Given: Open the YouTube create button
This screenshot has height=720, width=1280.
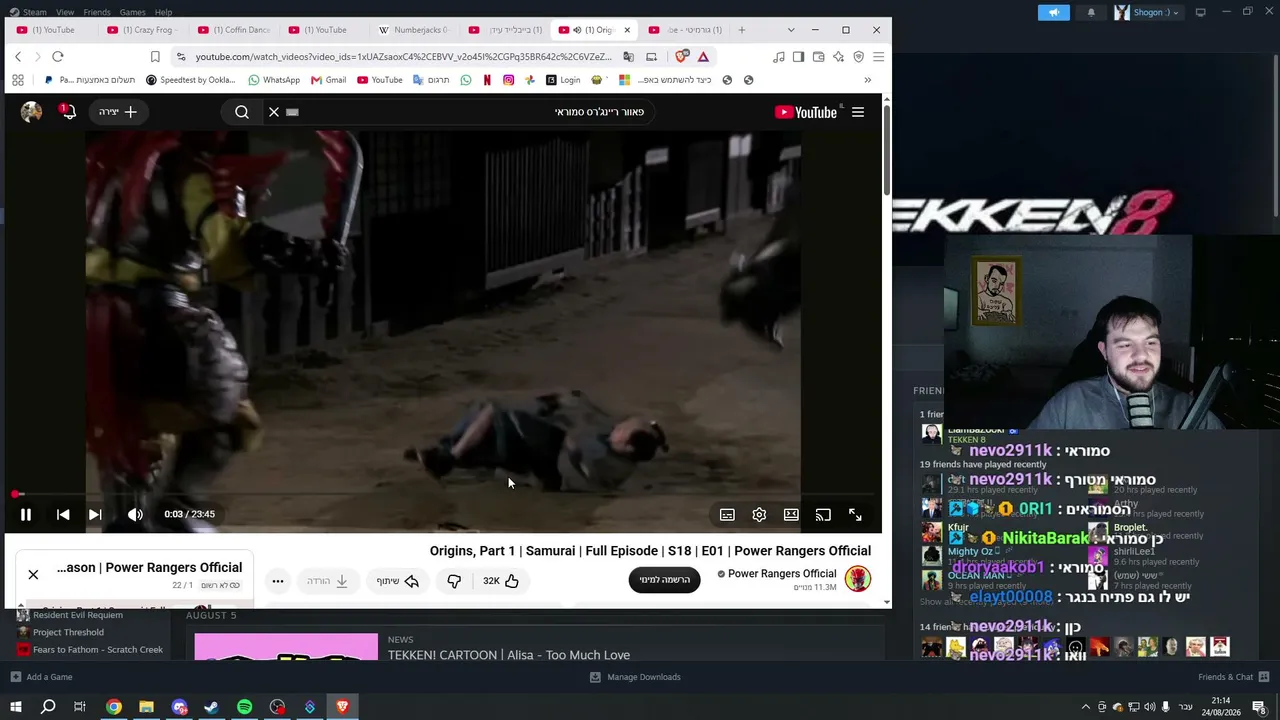Looking at the screenshot, I should 117,112.
